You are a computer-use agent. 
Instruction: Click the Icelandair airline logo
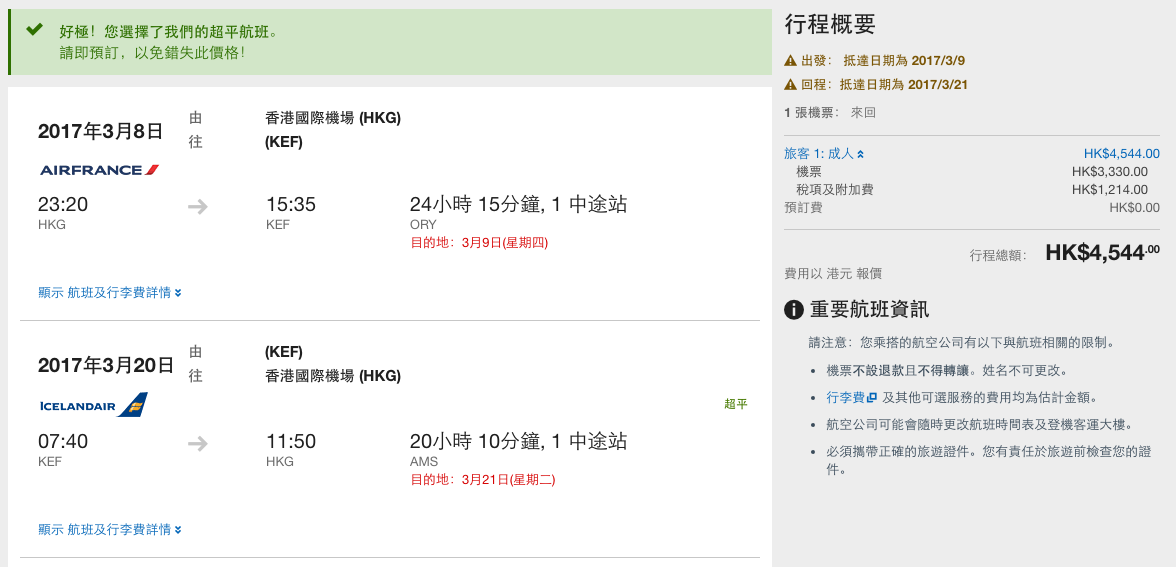click(x=94, y=405)
